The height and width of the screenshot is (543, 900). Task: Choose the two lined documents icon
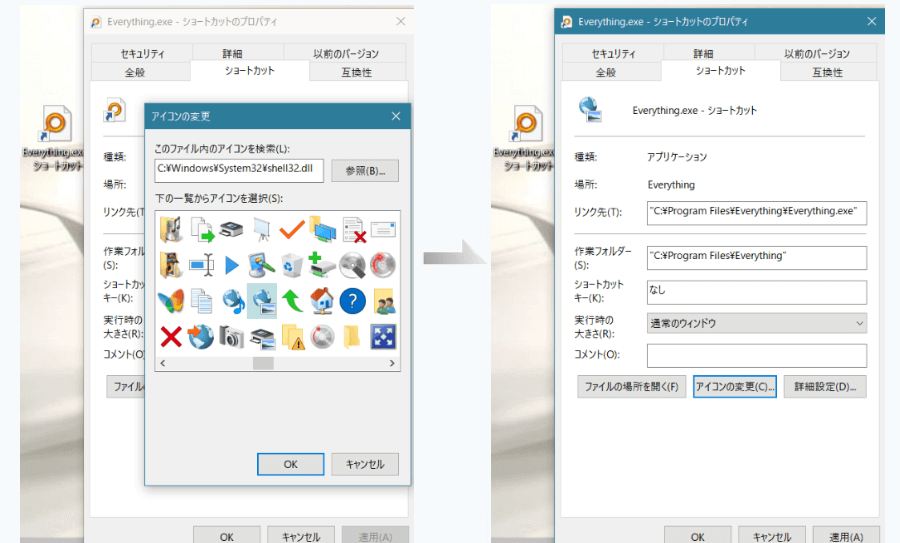pos(201,301)
